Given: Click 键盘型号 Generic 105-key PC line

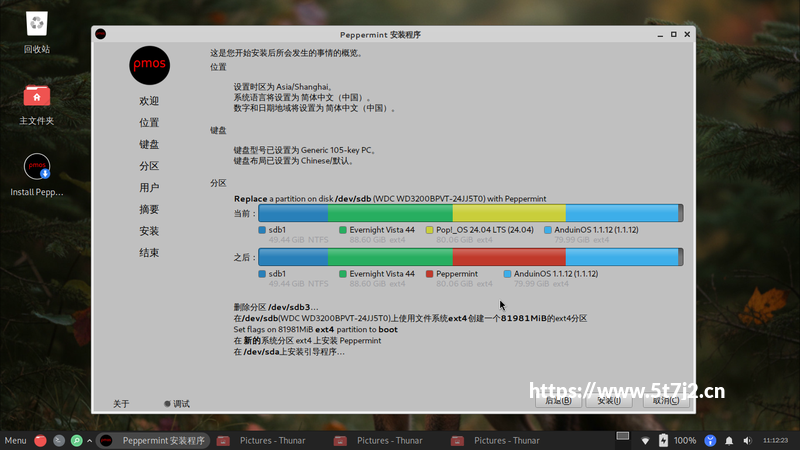Looking at the screenshot, I should (305, 150).
